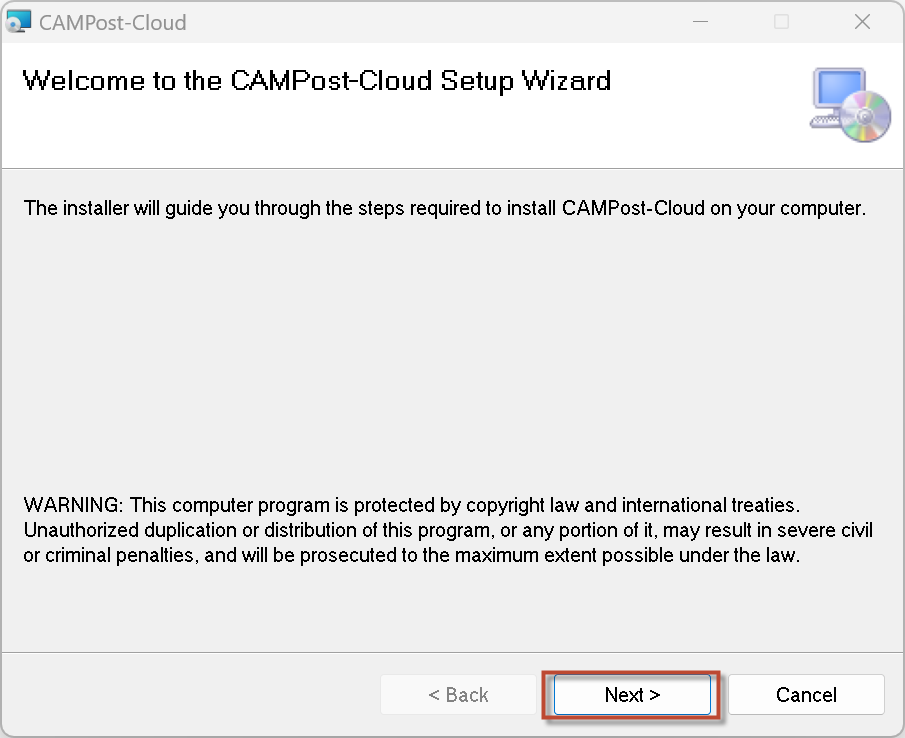This screenshot has width=905, height=738.
Task: Click the word Wizard in the heading
Action: point(566,81)
